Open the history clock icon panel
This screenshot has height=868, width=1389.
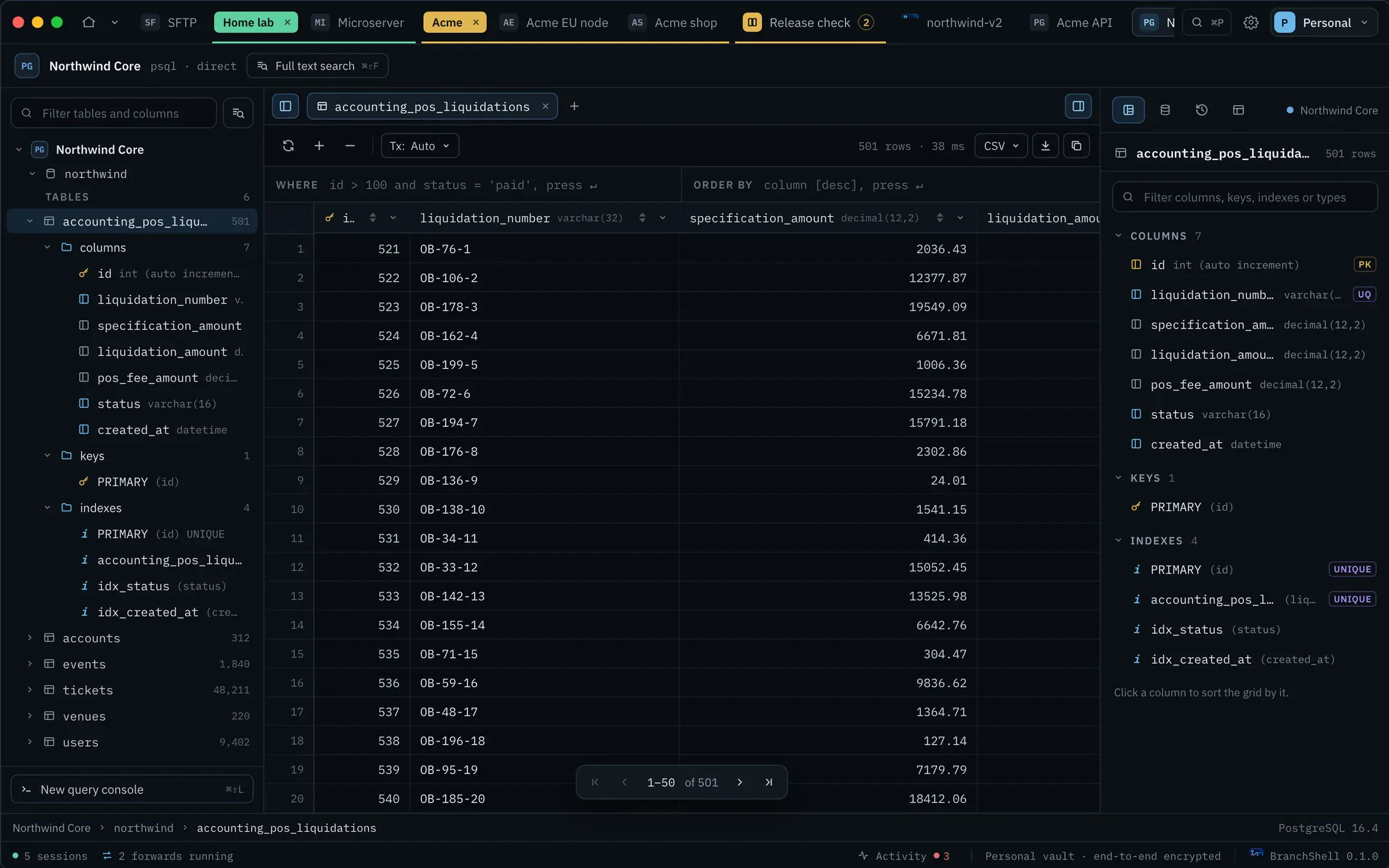click(1201, 110)
